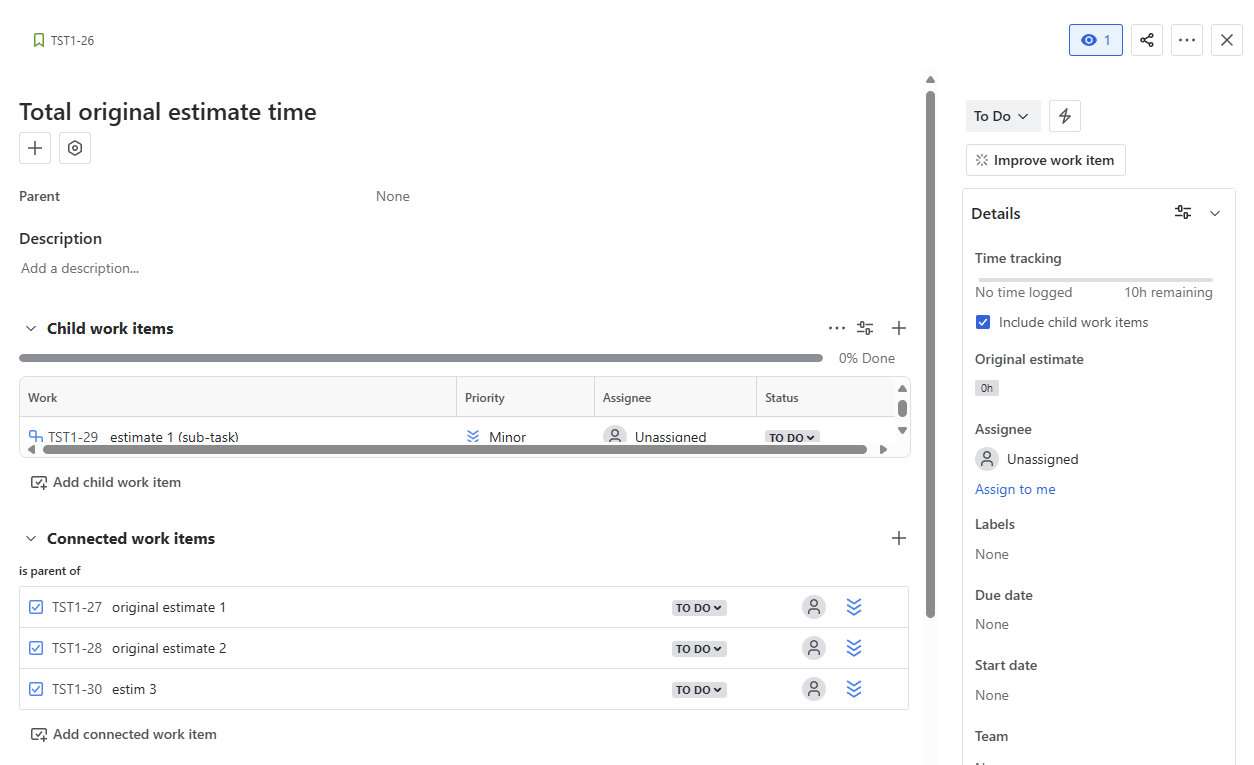Configure Details panel fields icon
This screenshot has width=1254, height=765.
[x=1183, y=213]
